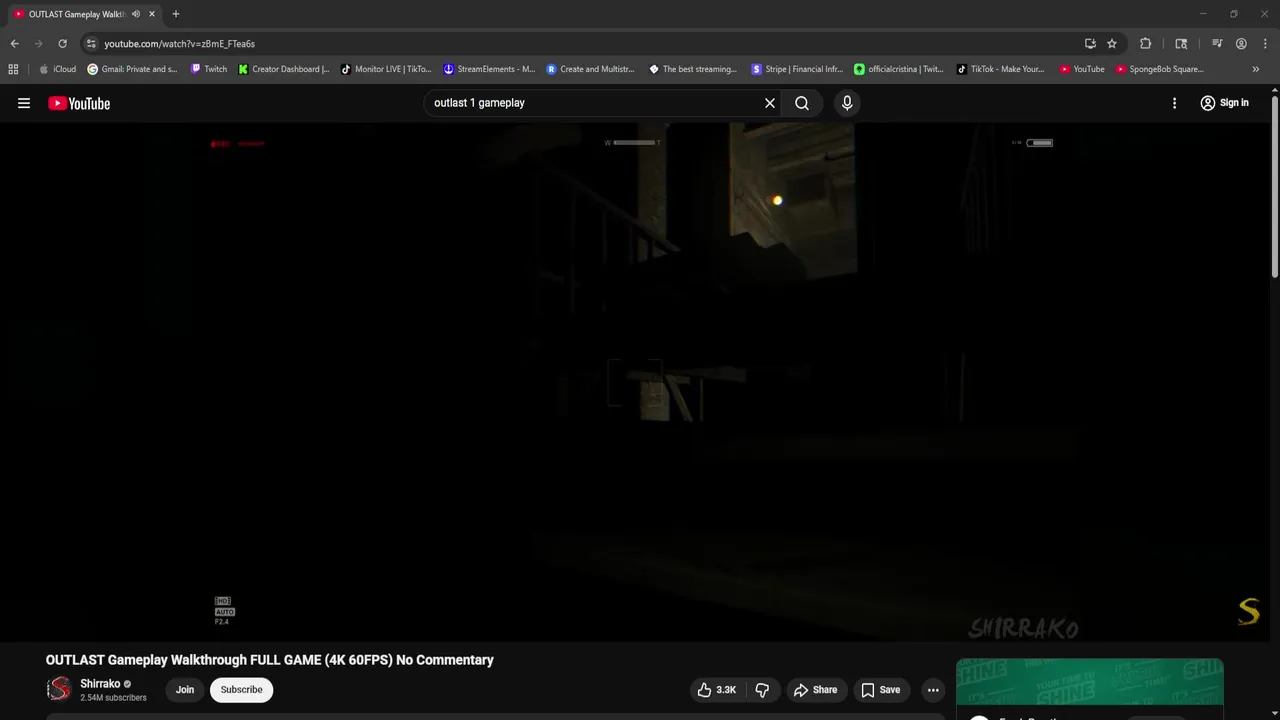Open Monitor LIVE TikTok bookmark
The height and width of the screenshot is (720, 1280).
[x=386, y=69]
